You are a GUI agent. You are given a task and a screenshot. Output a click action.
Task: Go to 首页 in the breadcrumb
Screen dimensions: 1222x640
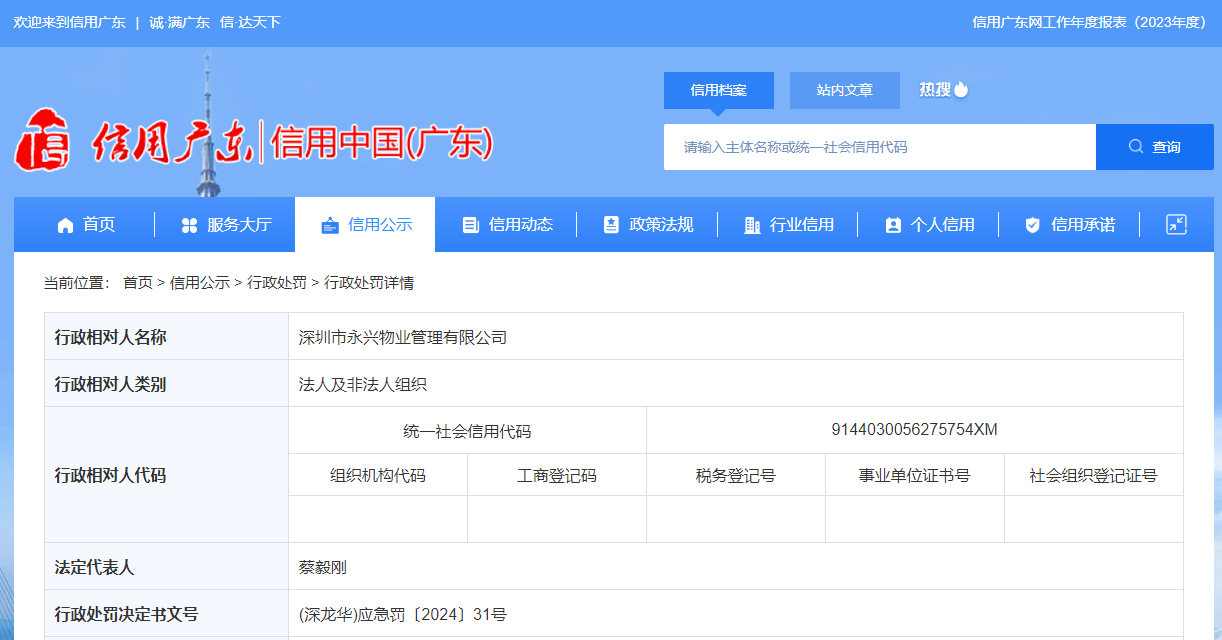pos(137,283)
